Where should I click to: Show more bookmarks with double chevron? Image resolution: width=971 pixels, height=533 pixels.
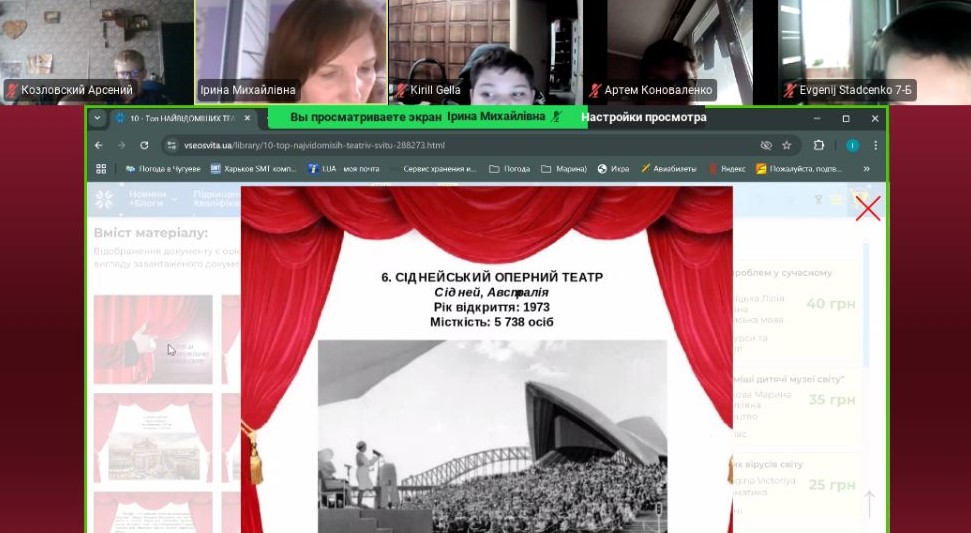click(x=866, y=168)
